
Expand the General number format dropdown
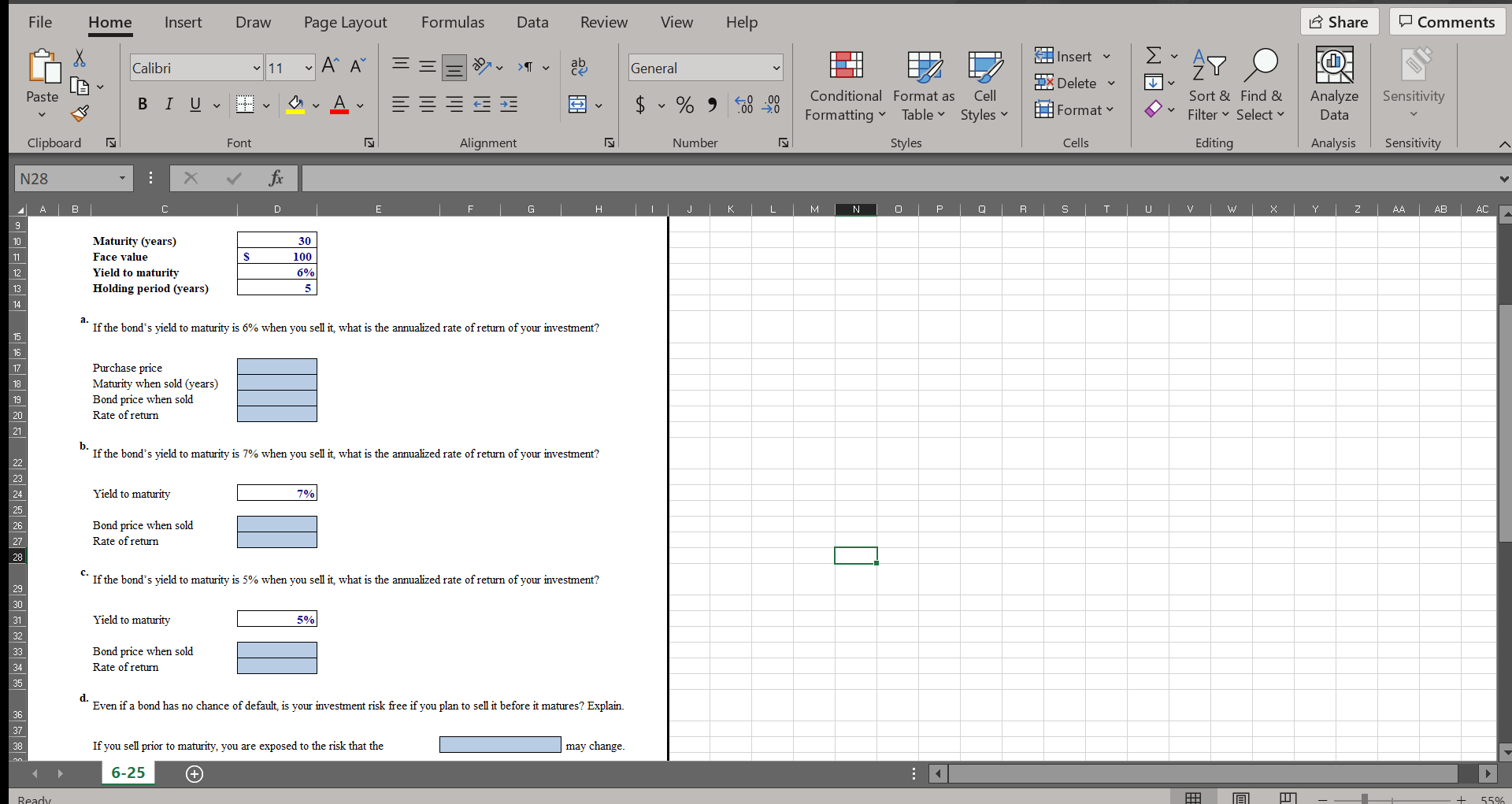point(776,69)
